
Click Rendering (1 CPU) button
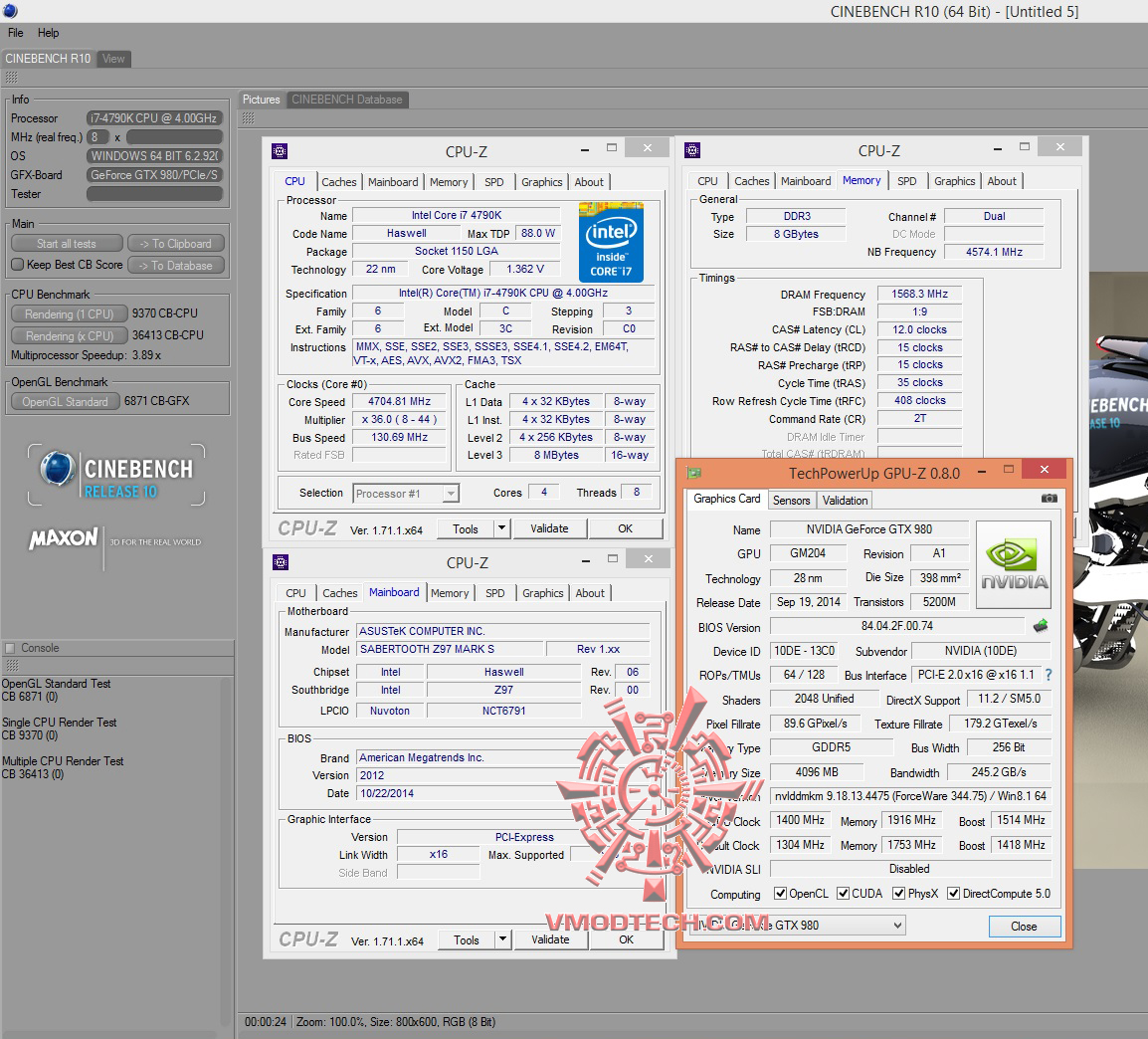tap(70, 314)
